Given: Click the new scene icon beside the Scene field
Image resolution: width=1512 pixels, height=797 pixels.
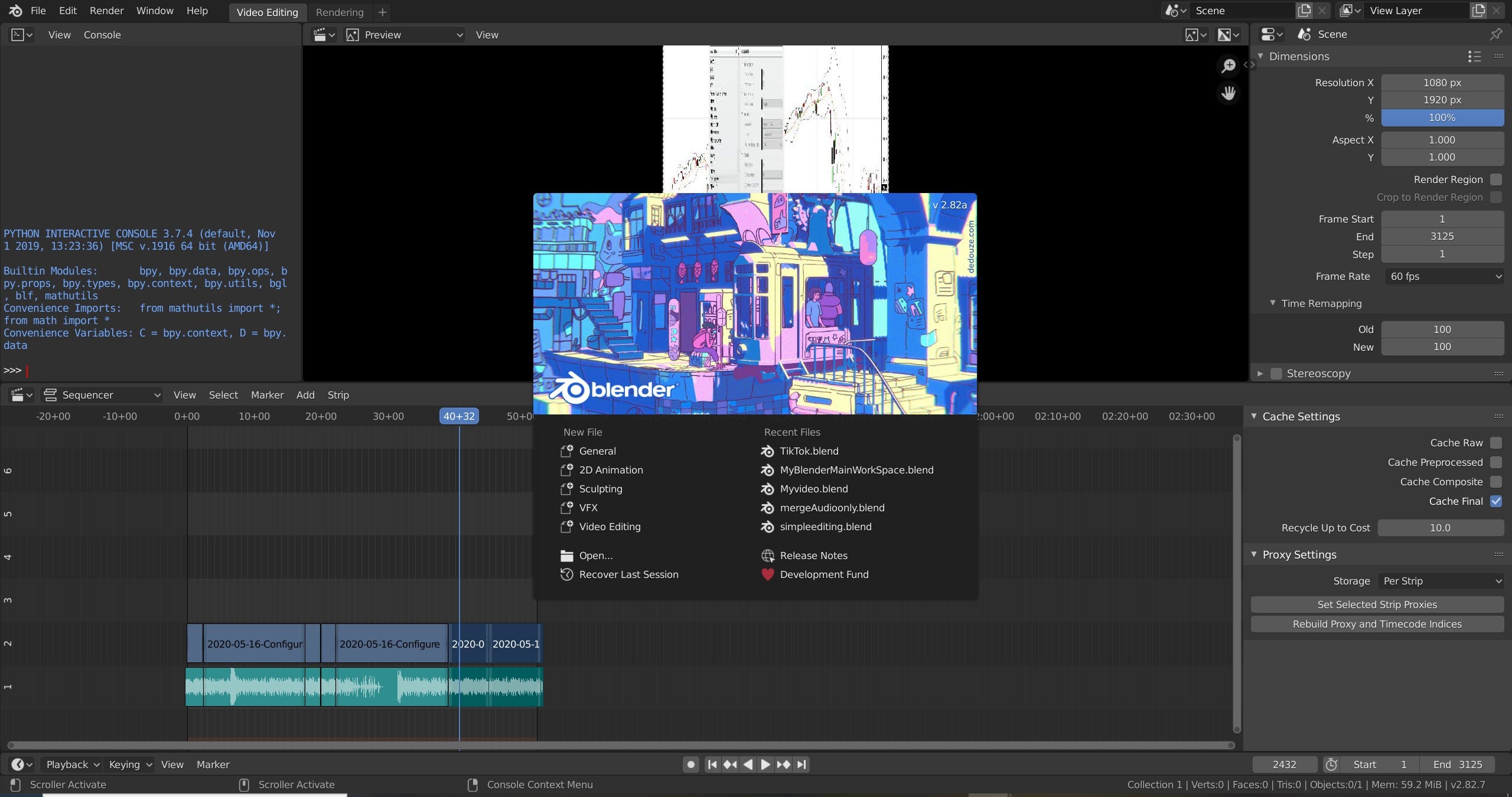Looking at the screenshot, I should click(1304, 11).
